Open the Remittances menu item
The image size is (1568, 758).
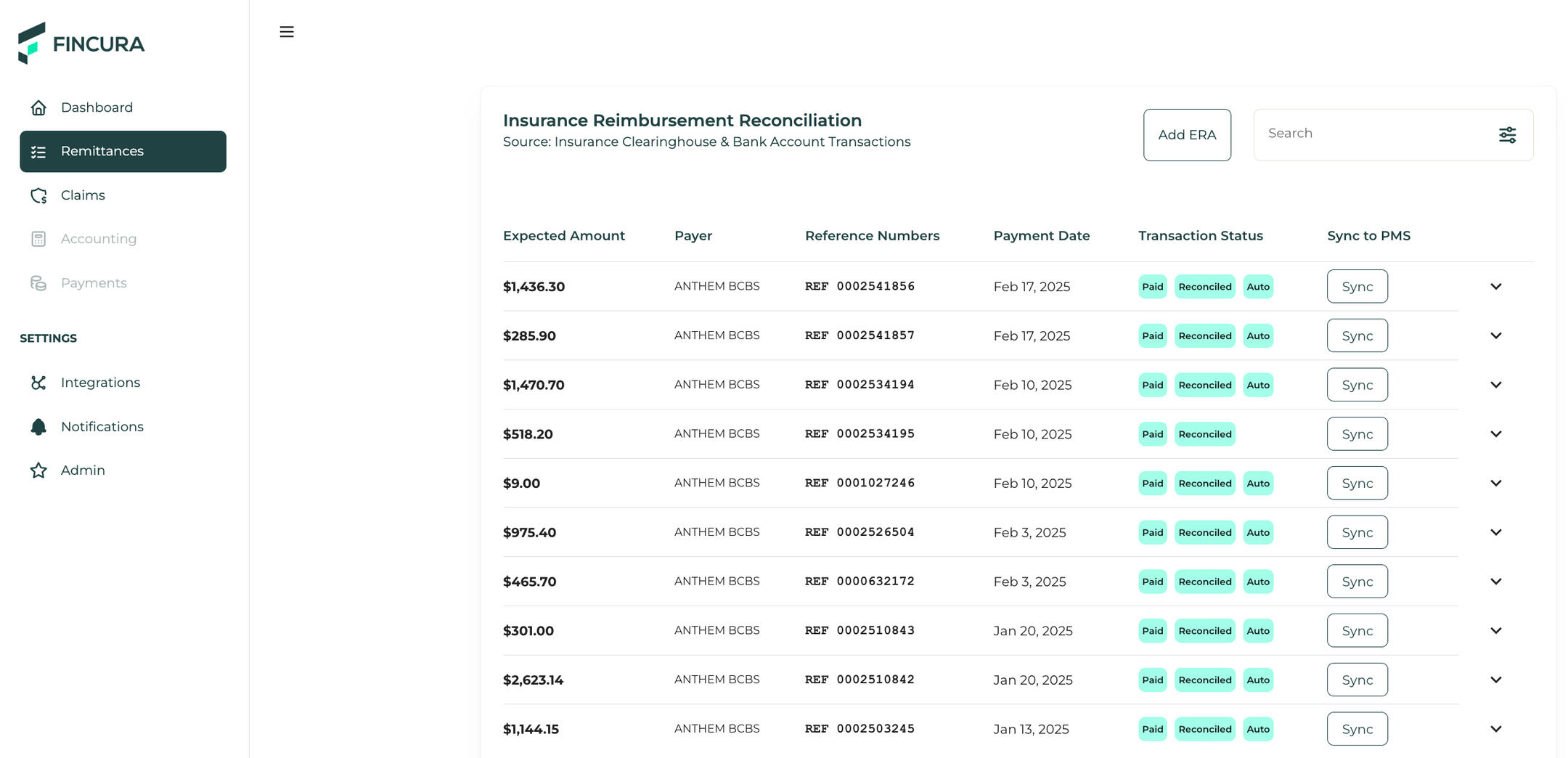click(x=123, y=151)
